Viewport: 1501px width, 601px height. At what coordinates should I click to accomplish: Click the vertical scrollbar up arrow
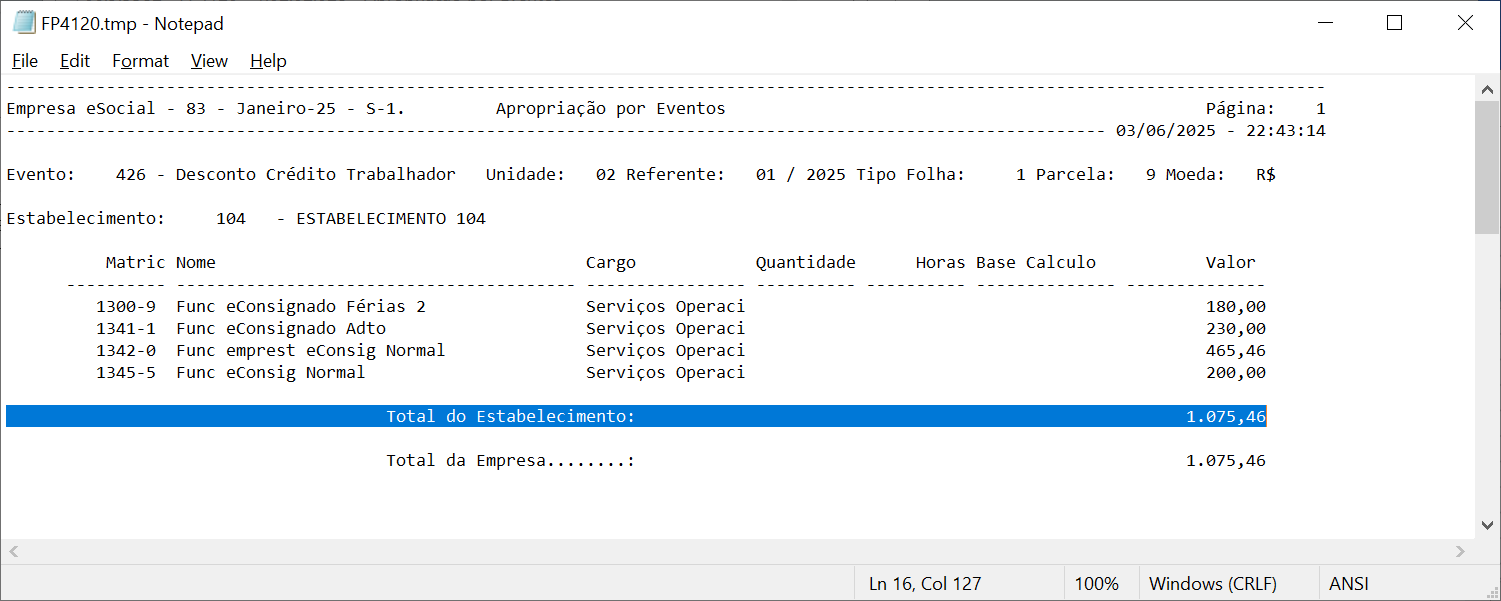coord(1487,89)
